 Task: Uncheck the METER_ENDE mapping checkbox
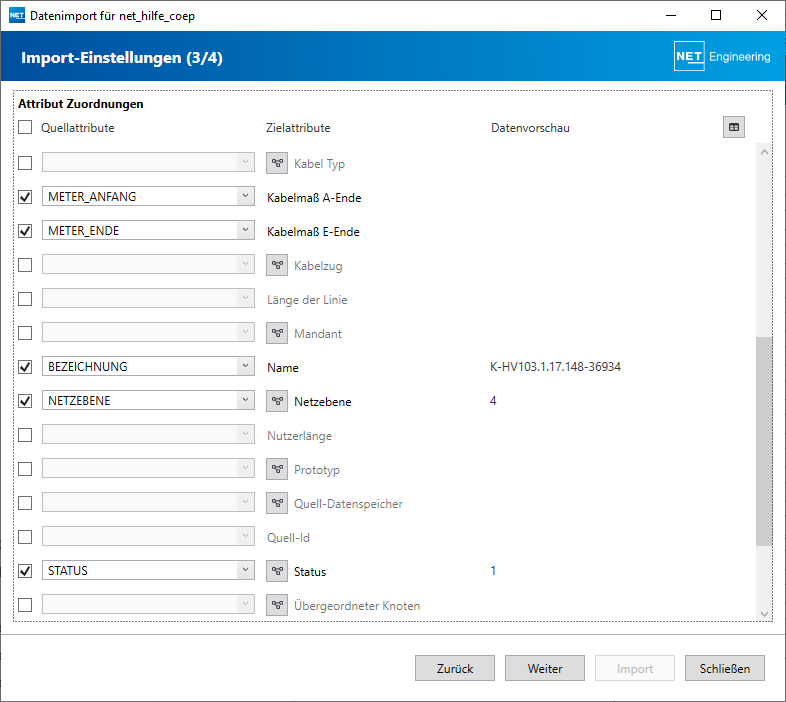25,231
